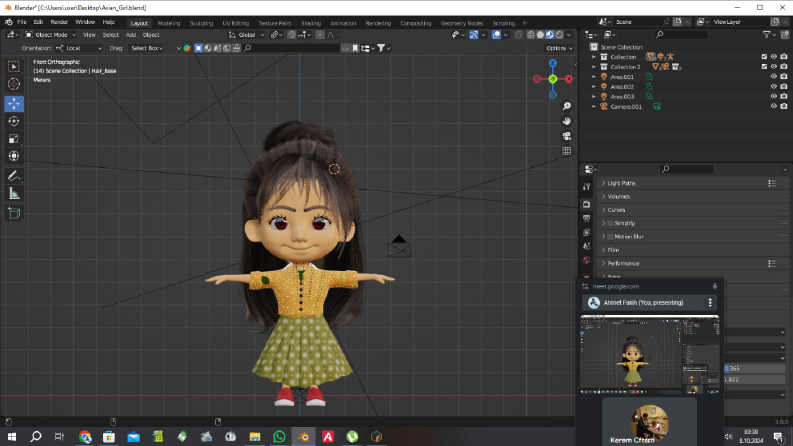Viewport: 793px width, 446px height.
Task: Click the camera view icon in viewport
Action: tap(566, 136)
